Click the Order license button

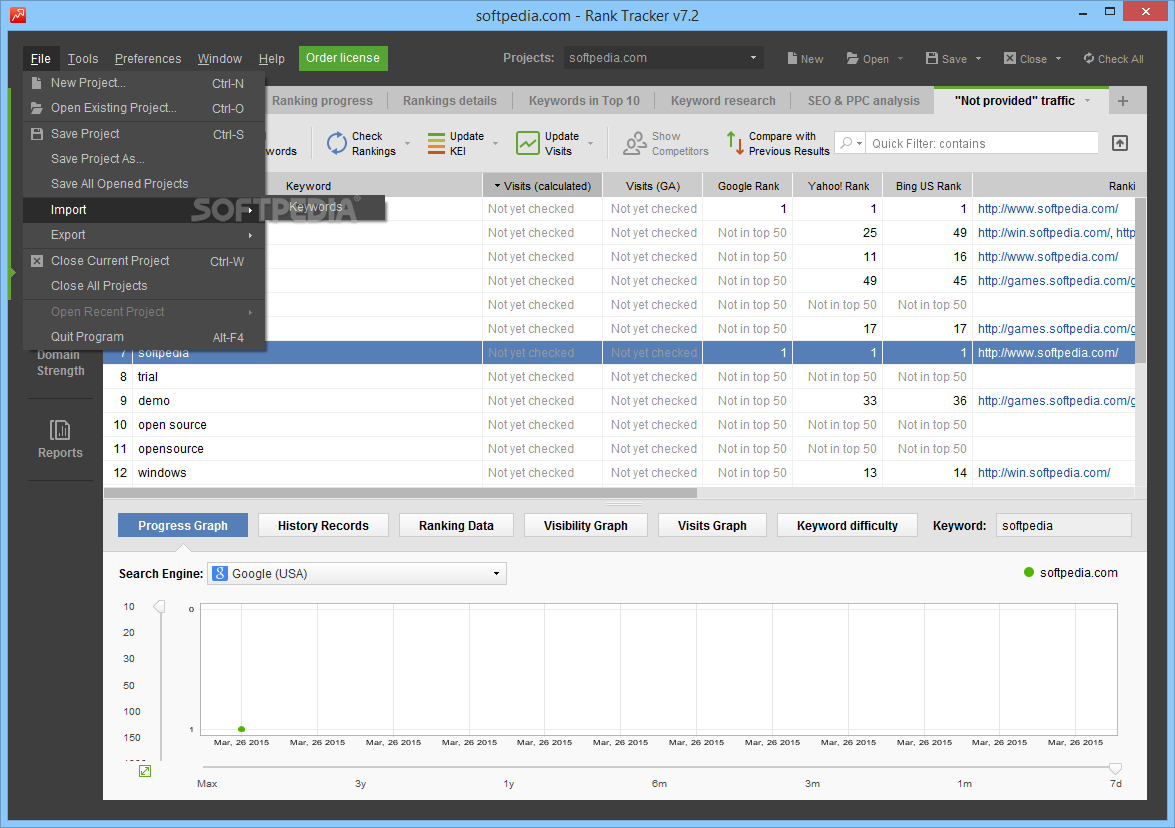pyautogui.click(x=343, y=58)
